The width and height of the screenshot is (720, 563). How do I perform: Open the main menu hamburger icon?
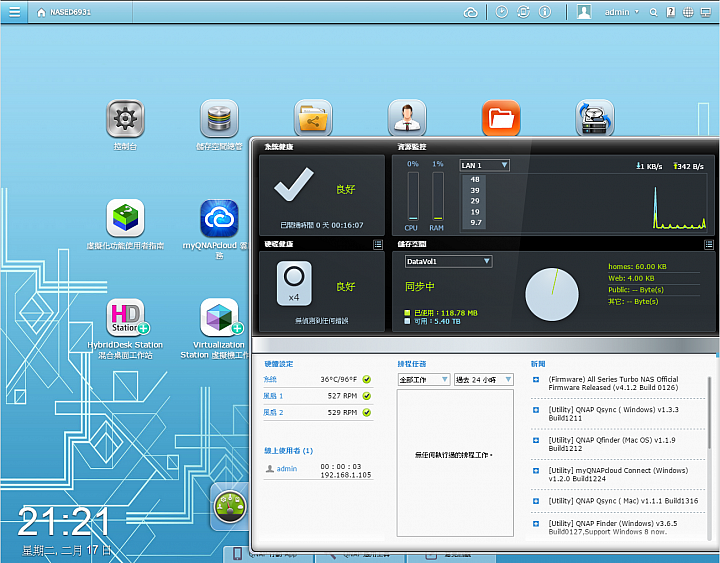click(x=14, y=12)
